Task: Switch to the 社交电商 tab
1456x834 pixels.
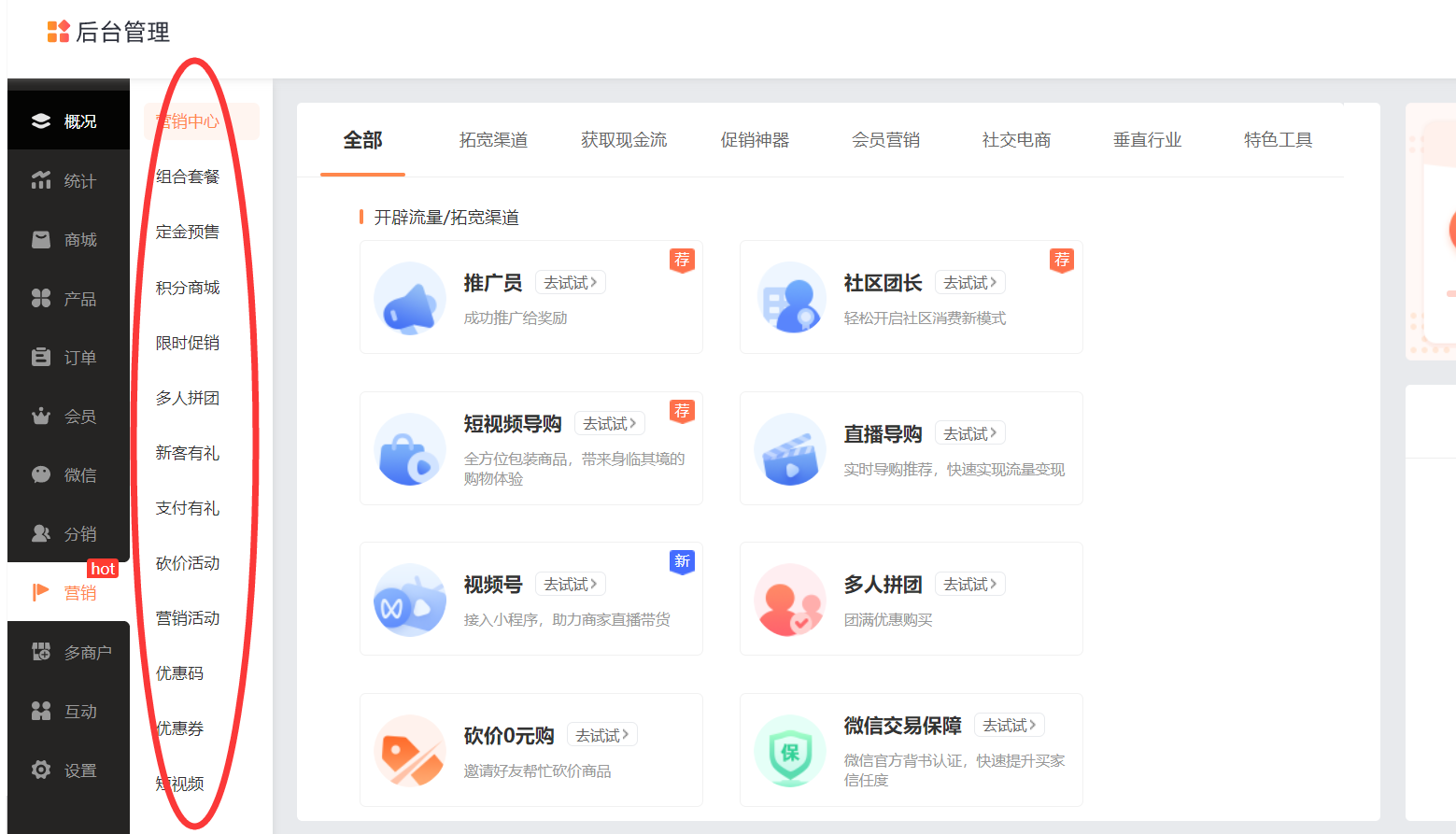Action: [1016, 140]
